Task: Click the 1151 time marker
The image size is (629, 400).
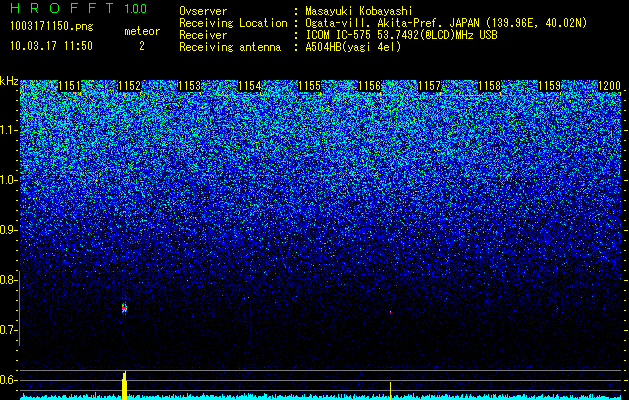Action: coord(69,86)
